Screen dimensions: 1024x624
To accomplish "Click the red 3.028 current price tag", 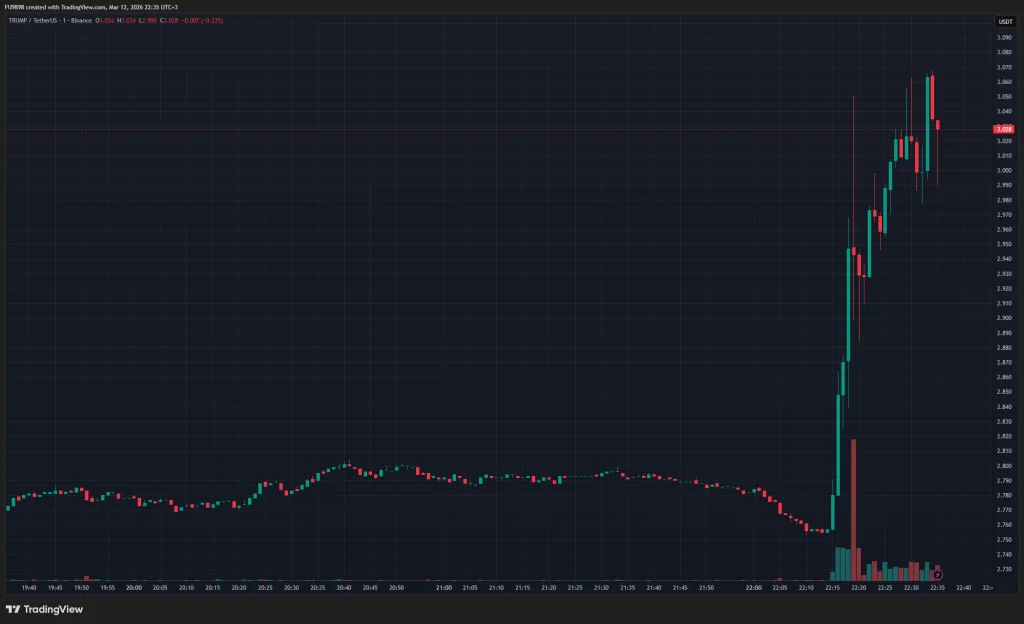I will point(1003,129).
